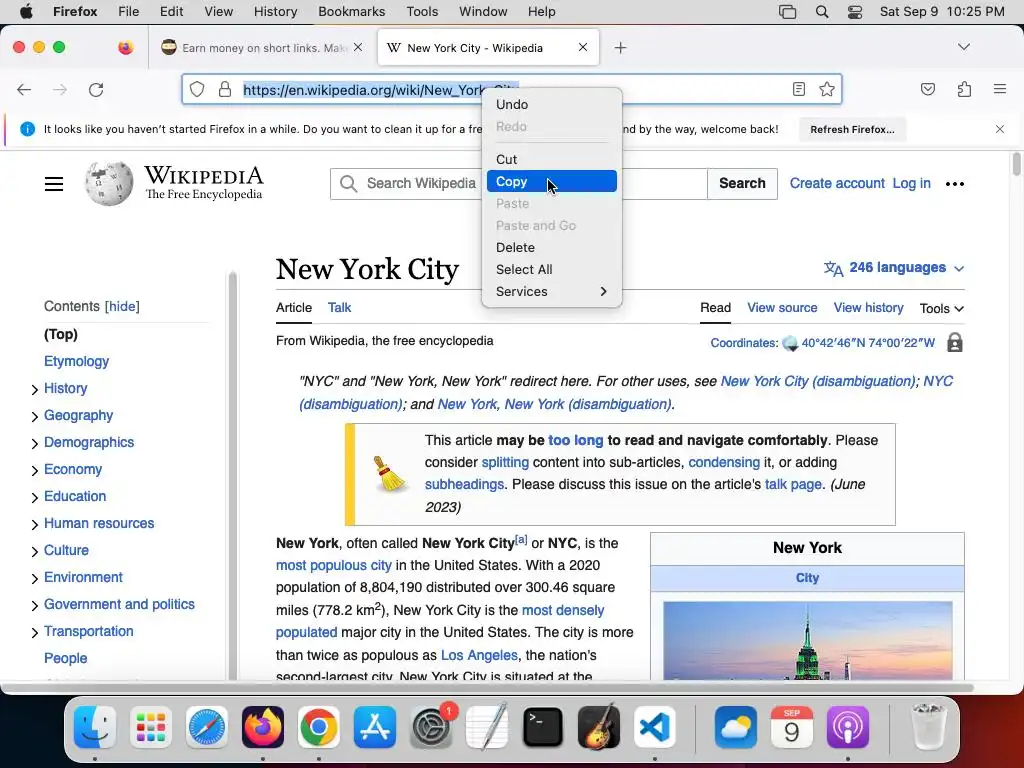Open Visual Studio Code from the Dock
Viewport: 1024px width, 768px height.
(654, 727)
